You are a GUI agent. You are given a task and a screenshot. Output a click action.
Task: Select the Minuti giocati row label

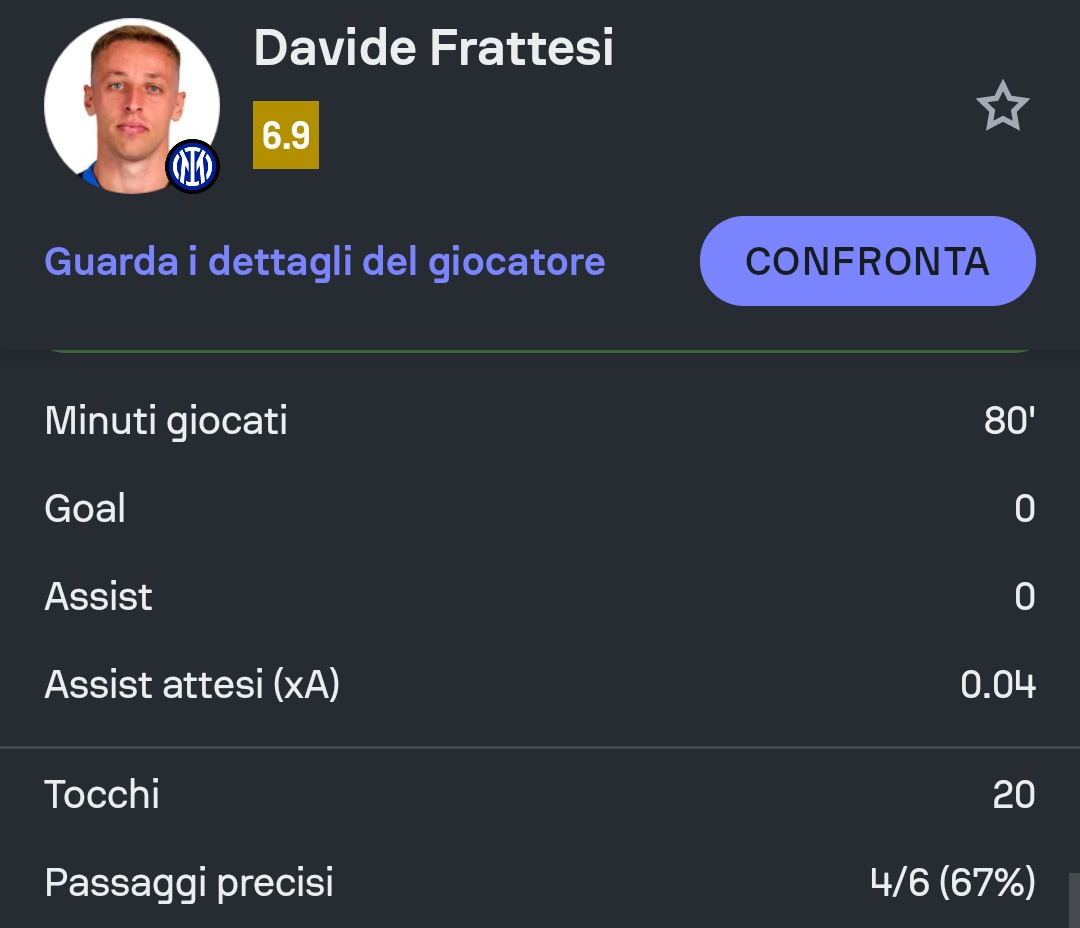166,420
